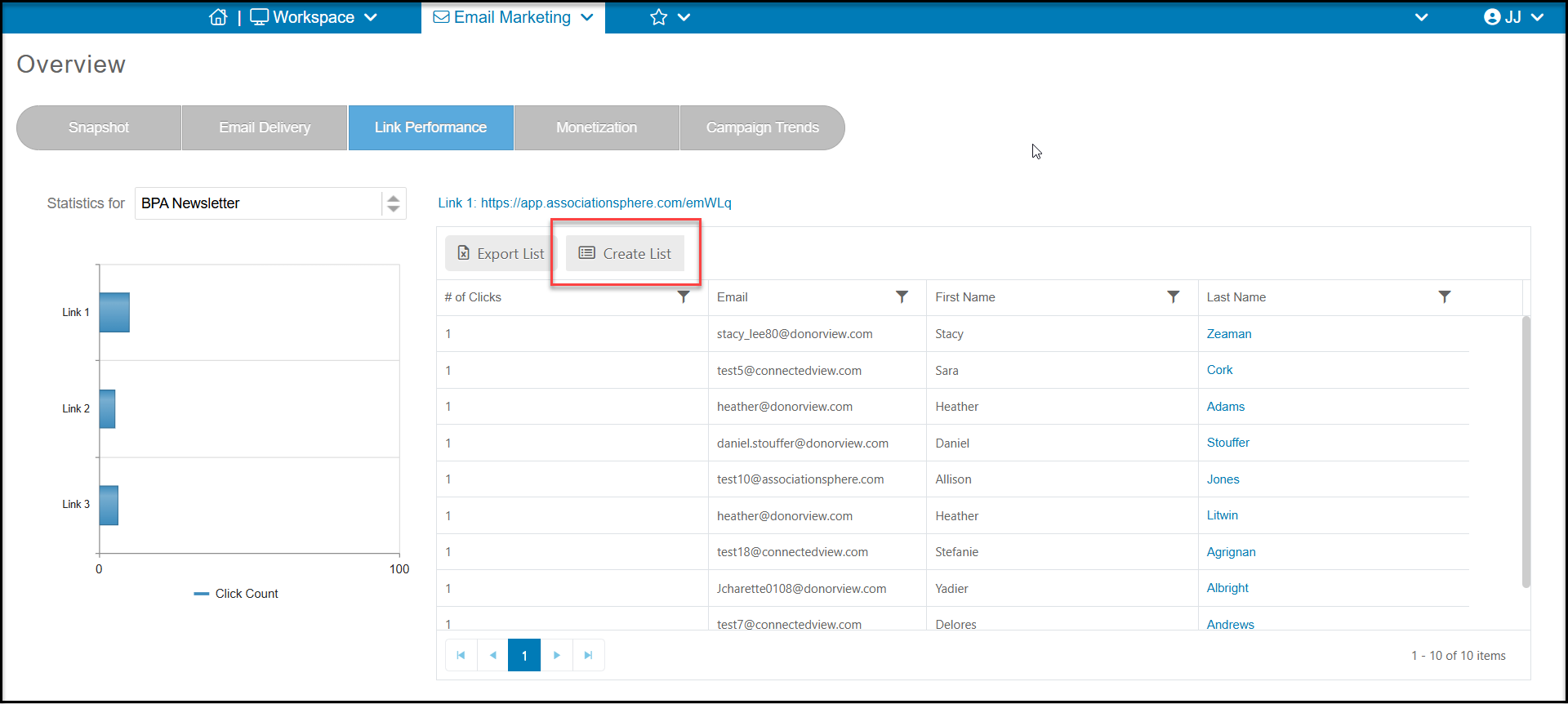This screenshot has height=704, width=1568.
Task: Go to the next results page
Action: [x=556, y=655]
